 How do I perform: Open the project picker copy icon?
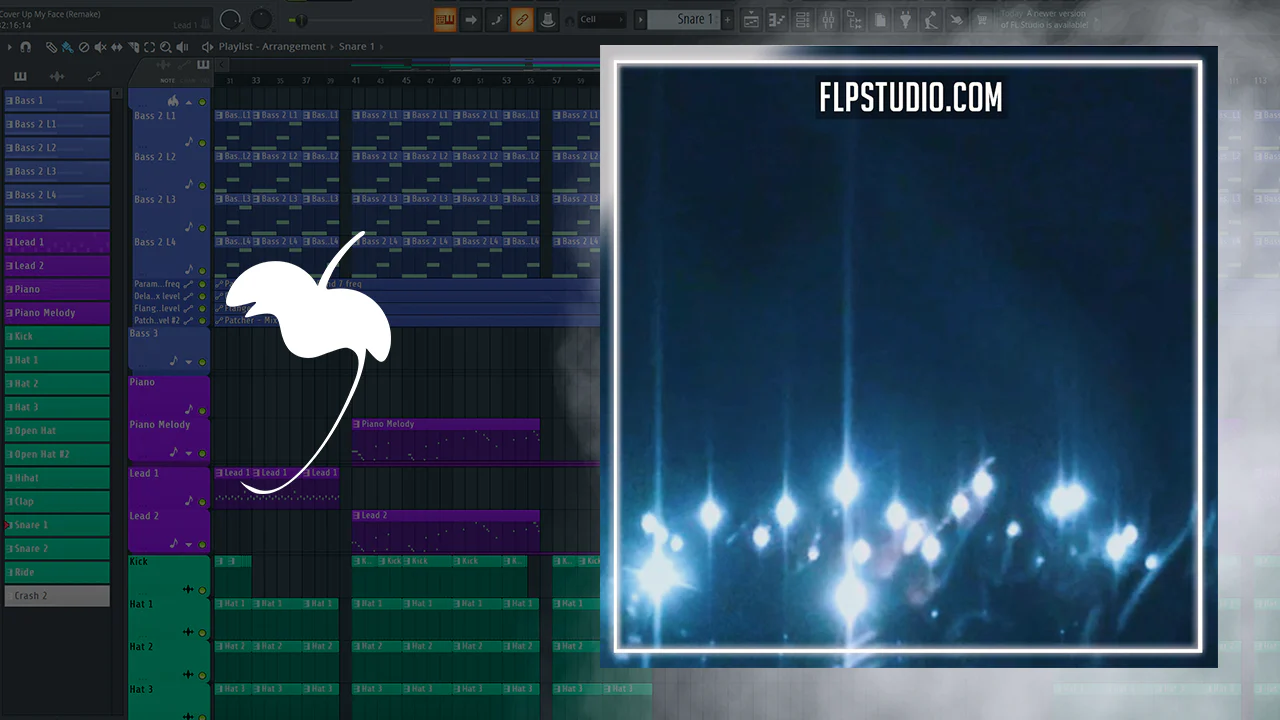[880, 19]
